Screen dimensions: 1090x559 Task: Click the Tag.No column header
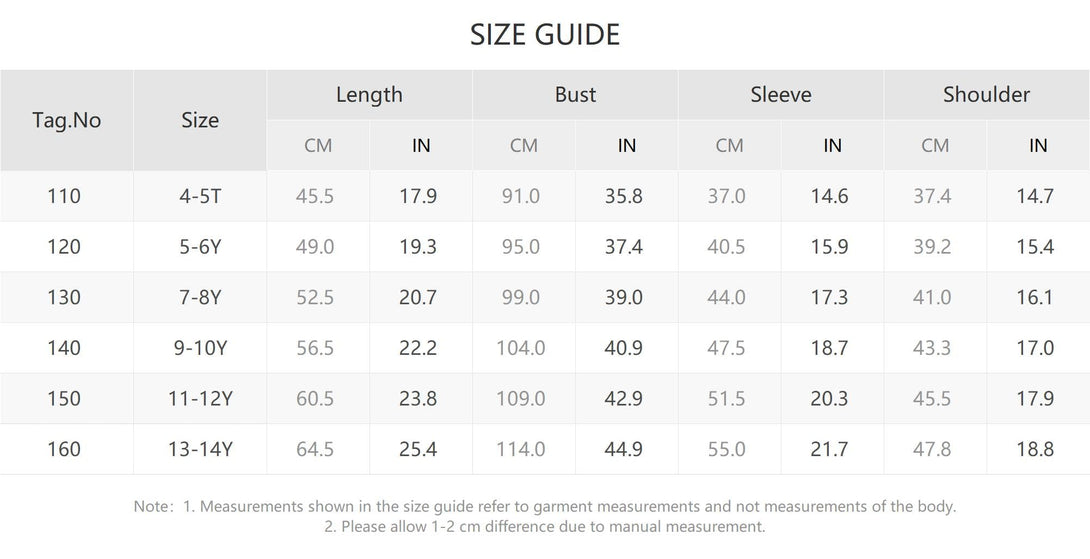(67, 120)
